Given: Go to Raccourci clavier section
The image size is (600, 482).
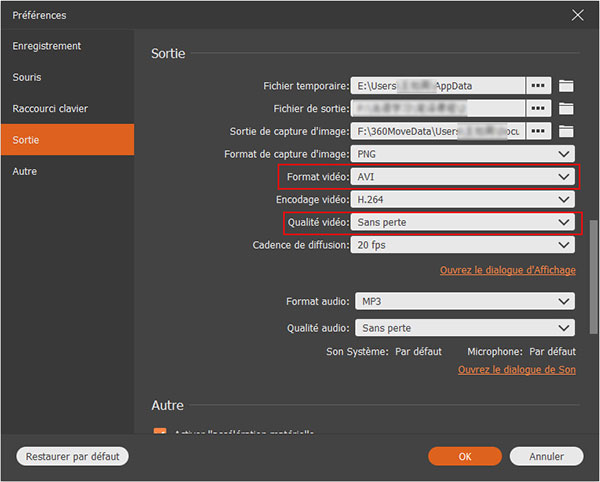Looking at the screenshot, I should (68, 109).
